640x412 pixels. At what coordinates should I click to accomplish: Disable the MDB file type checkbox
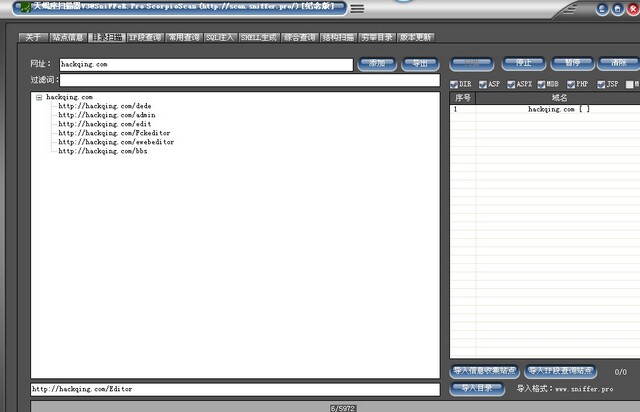541,84
